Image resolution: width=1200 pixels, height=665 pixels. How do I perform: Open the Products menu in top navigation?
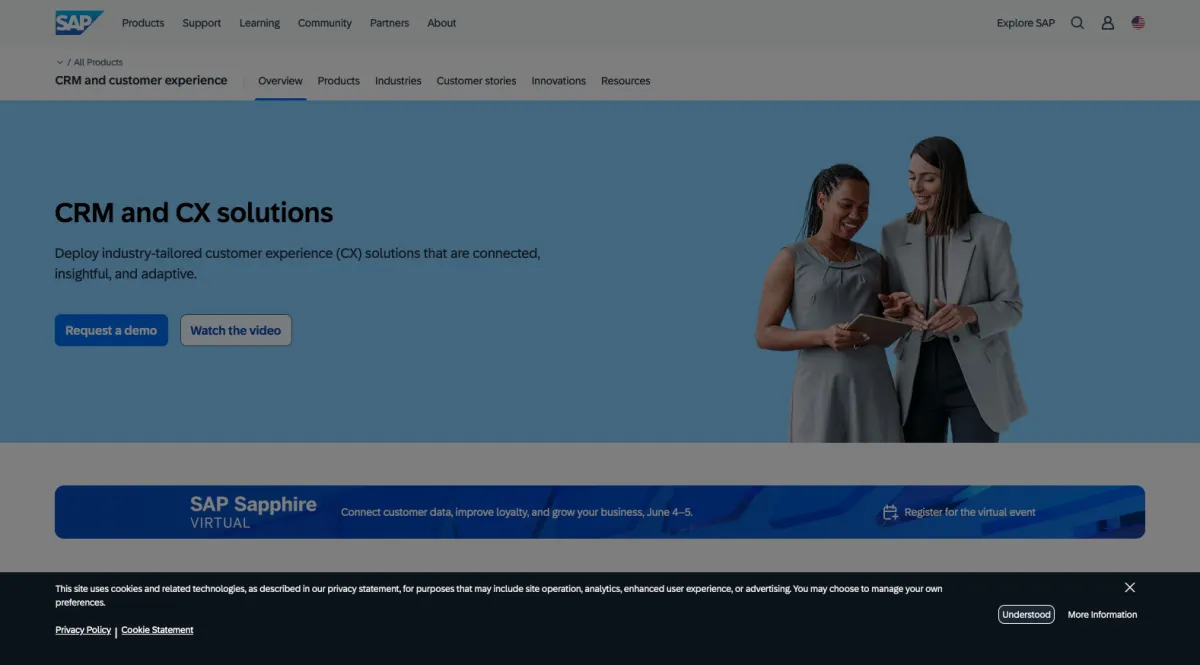point(143,23)
